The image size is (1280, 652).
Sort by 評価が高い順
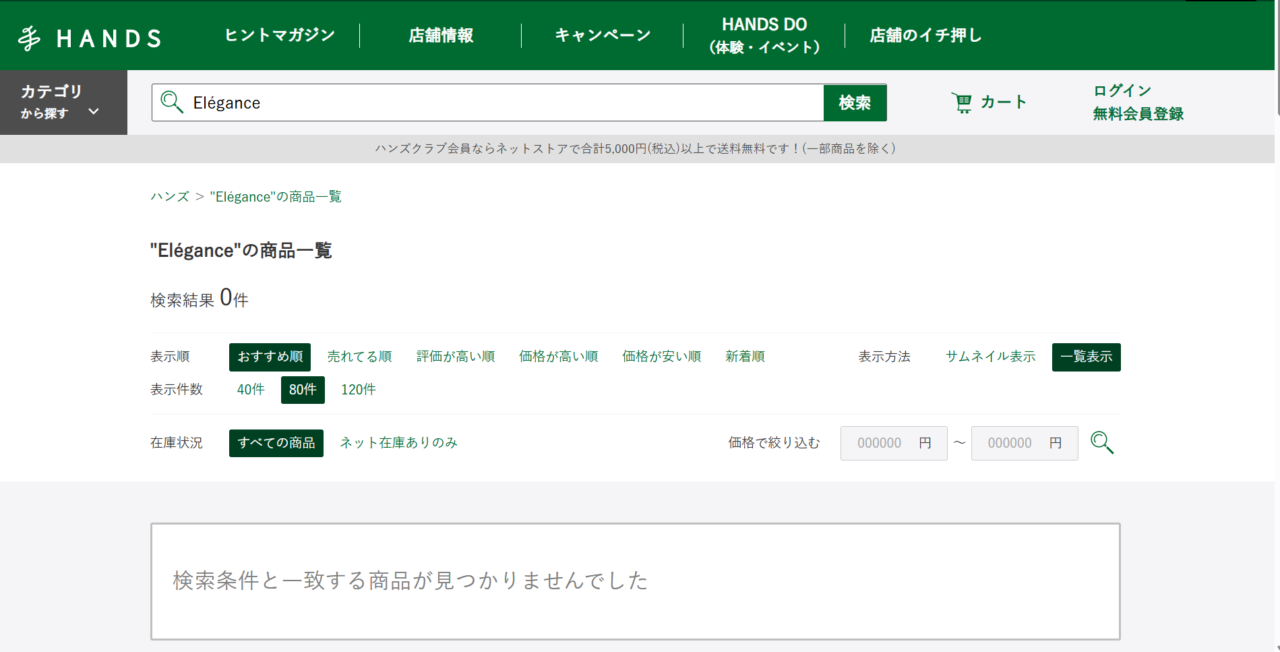(456, 357)
